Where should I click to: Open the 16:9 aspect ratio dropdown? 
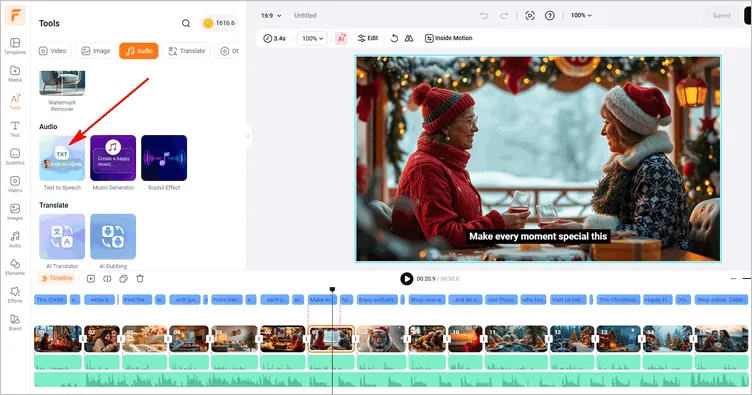(x=271, y=15)
